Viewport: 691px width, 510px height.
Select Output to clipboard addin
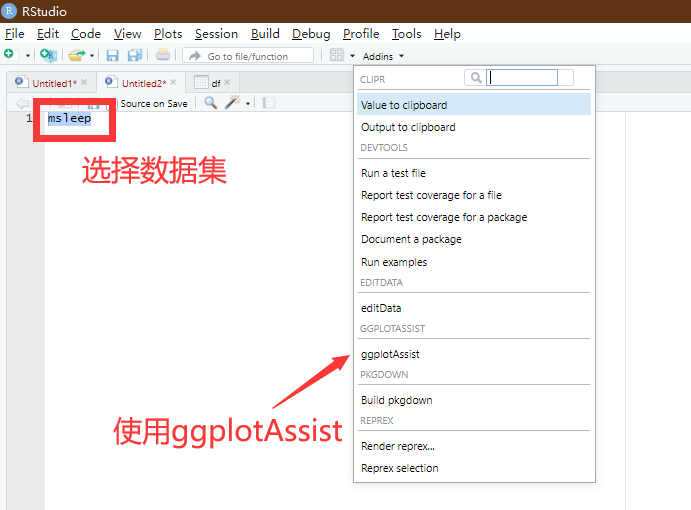tap(474, 127)
